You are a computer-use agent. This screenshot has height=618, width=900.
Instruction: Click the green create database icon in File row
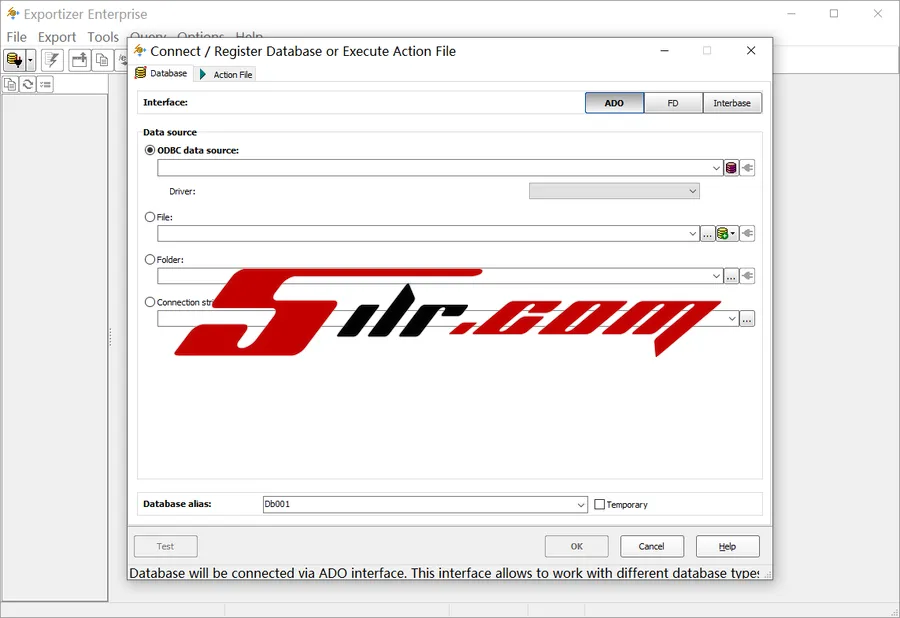tap(723, 234)
